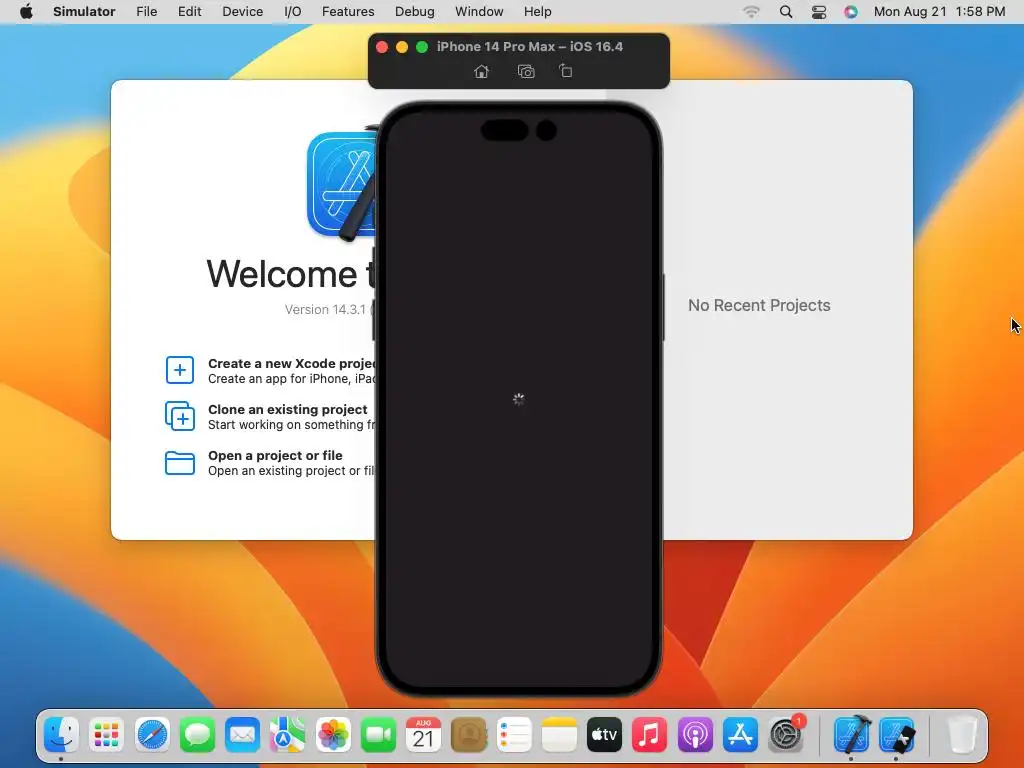The height and width of the screenshot is (768, 1024).
Task: Take a Simulator screenshot with camera icon
Action: tap(526, 71)
